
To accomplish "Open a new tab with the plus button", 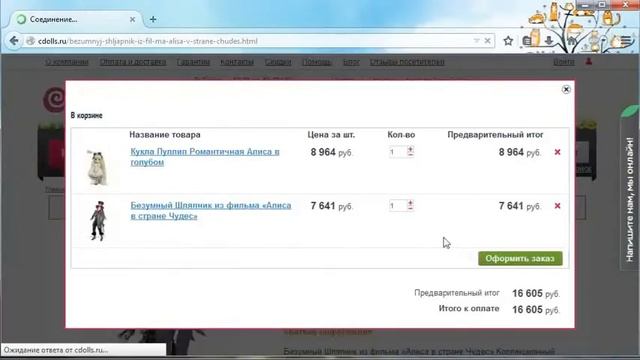I will point(153,19).
